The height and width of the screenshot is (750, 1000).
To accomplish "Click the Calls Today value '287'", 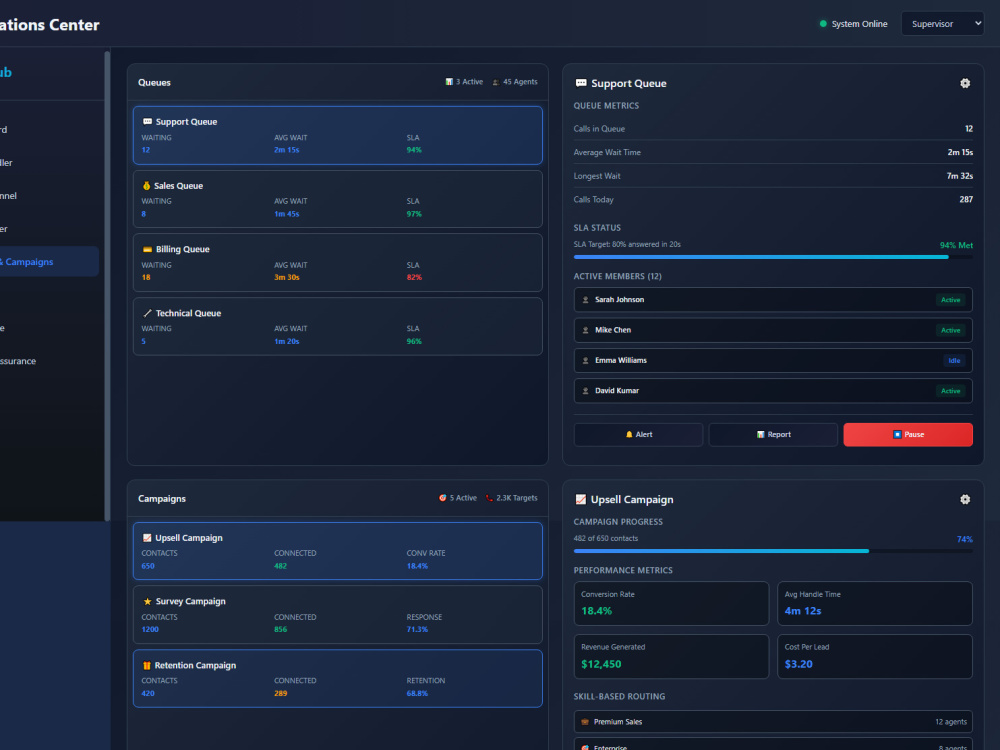I will coord(966,200).
